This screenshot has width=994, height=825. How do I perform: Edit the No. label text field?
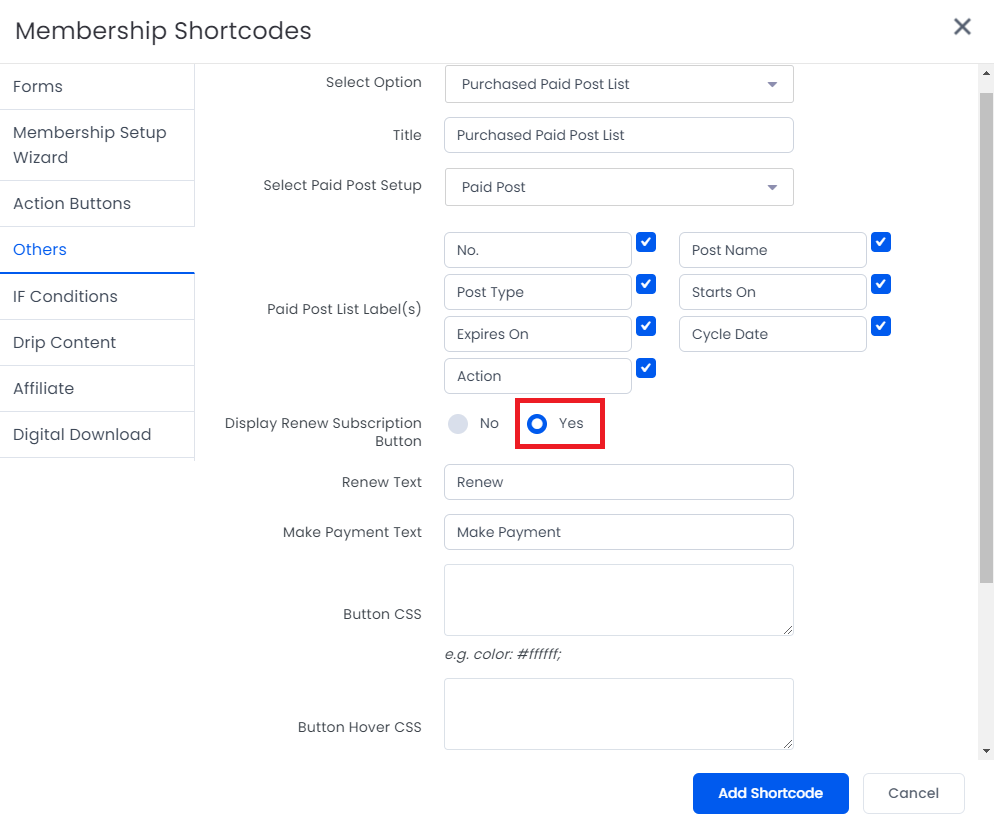[538, 250]
